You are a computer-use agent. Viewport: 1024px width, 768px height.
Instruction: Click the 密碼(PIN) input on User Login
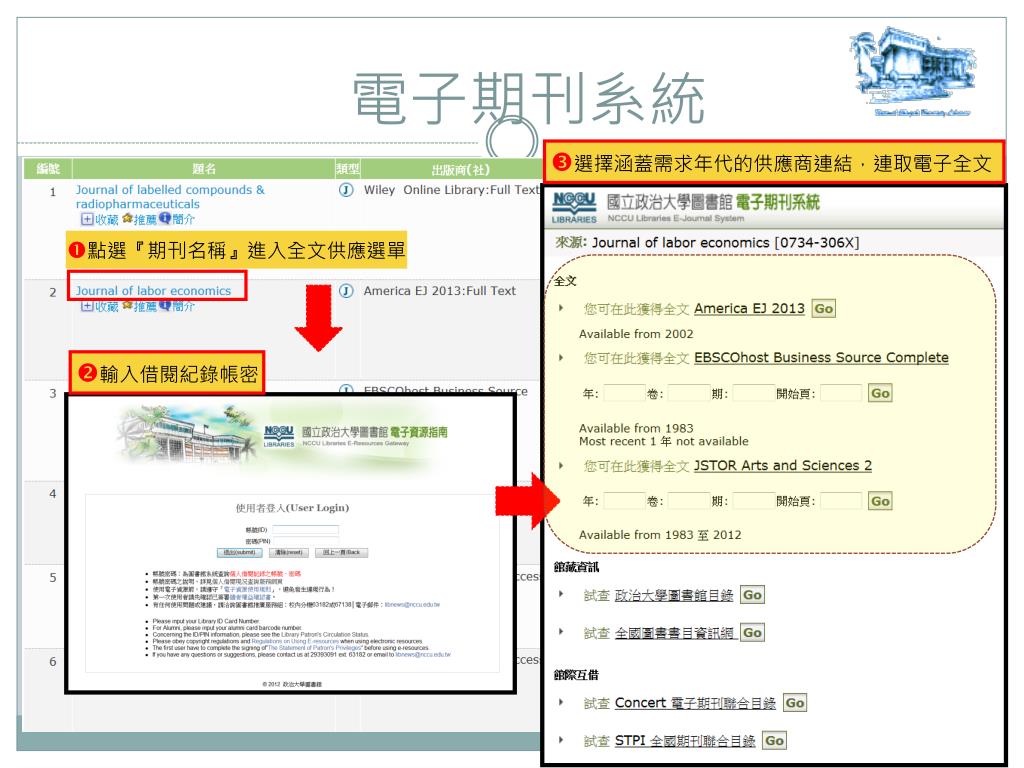pyautogui.click(x=305, y=541)
